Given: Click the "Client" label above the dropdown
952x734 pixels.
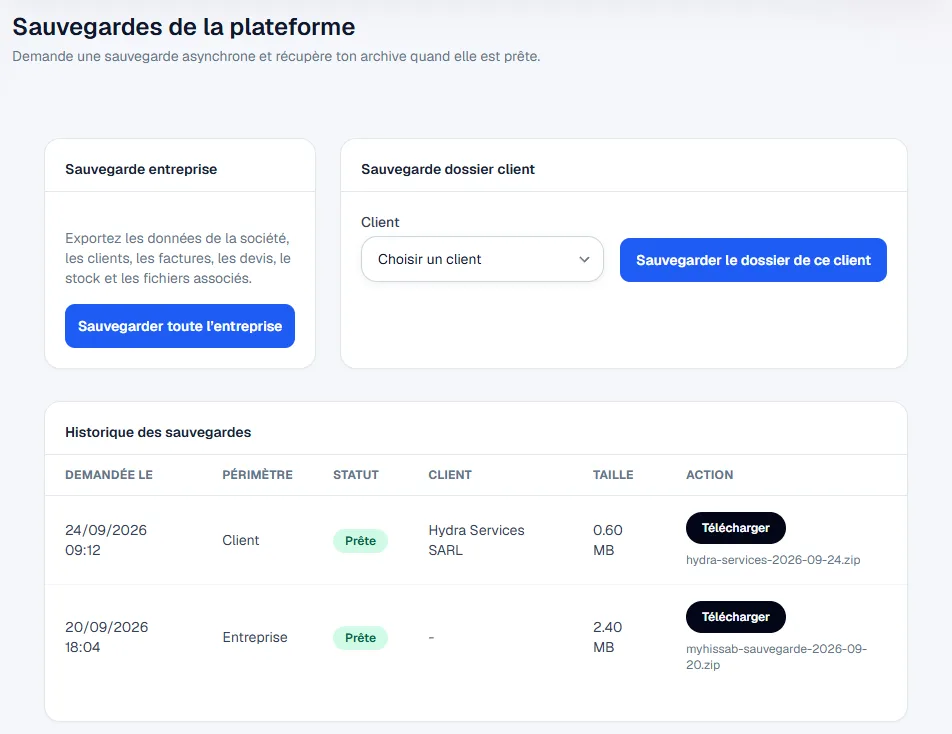Looking at the screenshot, I should pos(380,222).
